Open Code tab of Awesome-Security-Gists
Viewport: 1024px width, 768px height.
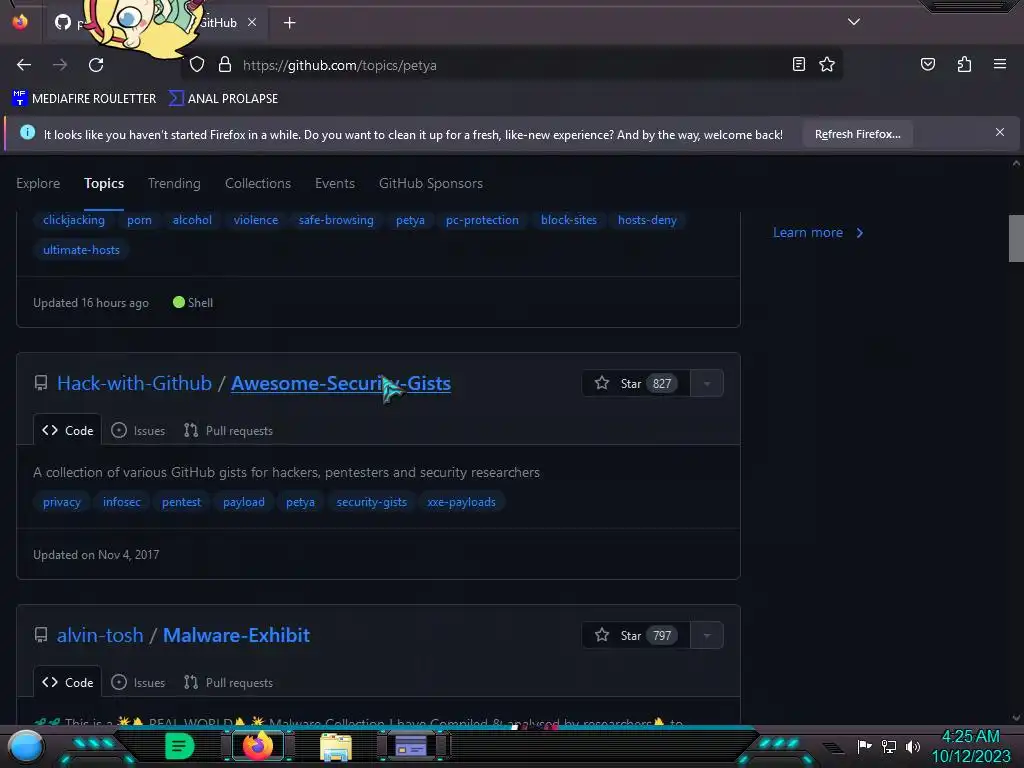pos(67,430)
